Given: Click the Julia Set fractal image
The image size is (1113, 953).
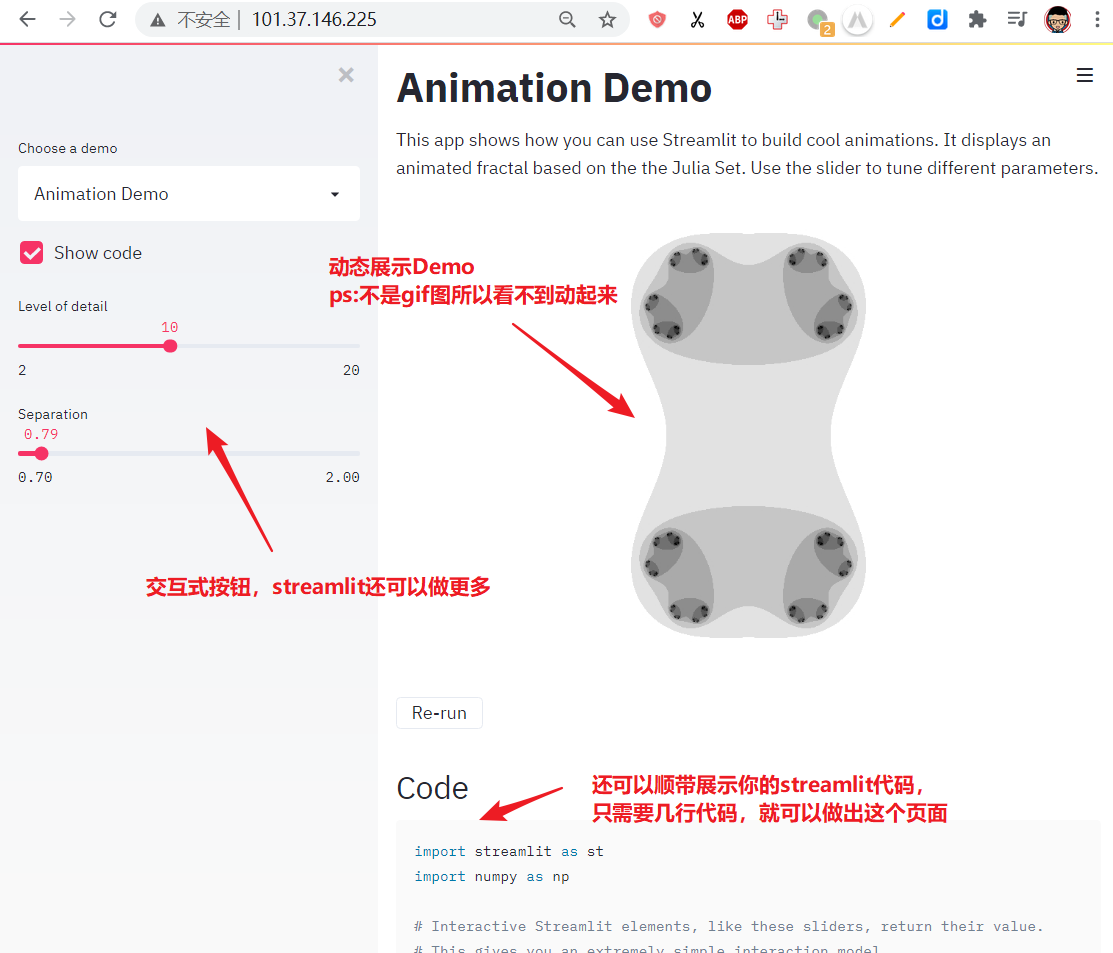Looking at the screenshot, I should click(748, 432).
